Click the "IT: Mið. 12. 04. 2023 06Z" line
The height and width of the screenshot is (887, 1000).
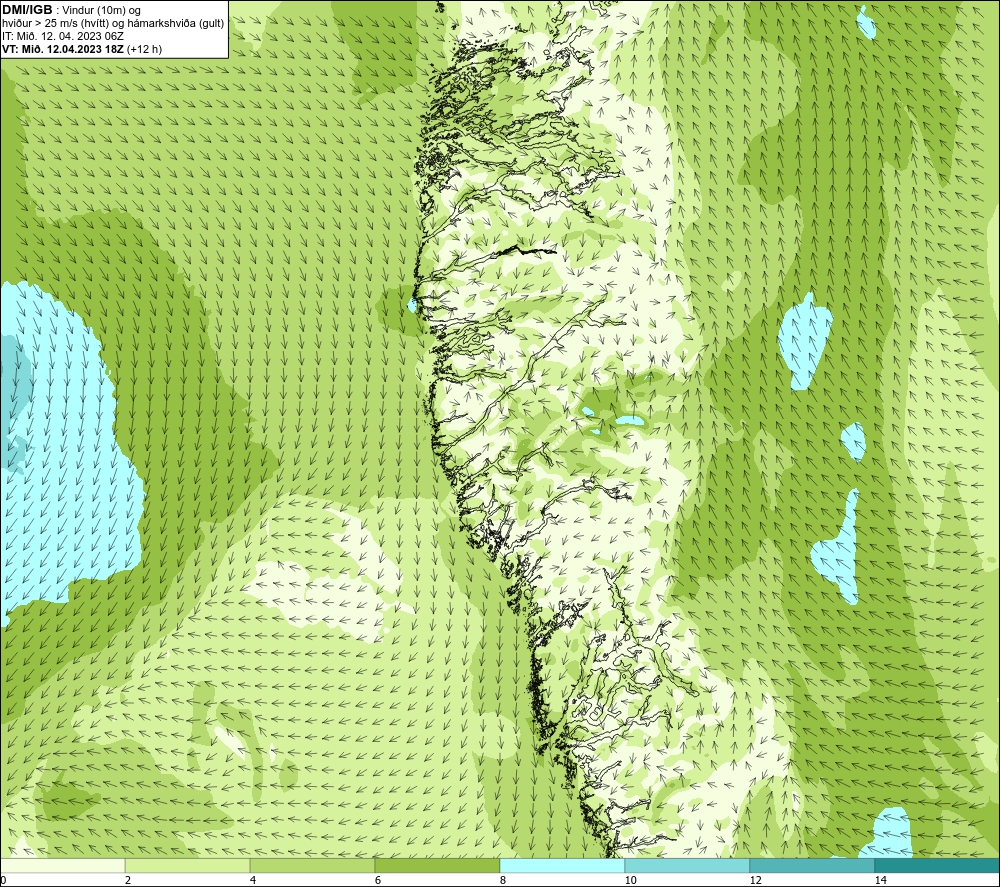coord(62,36)
